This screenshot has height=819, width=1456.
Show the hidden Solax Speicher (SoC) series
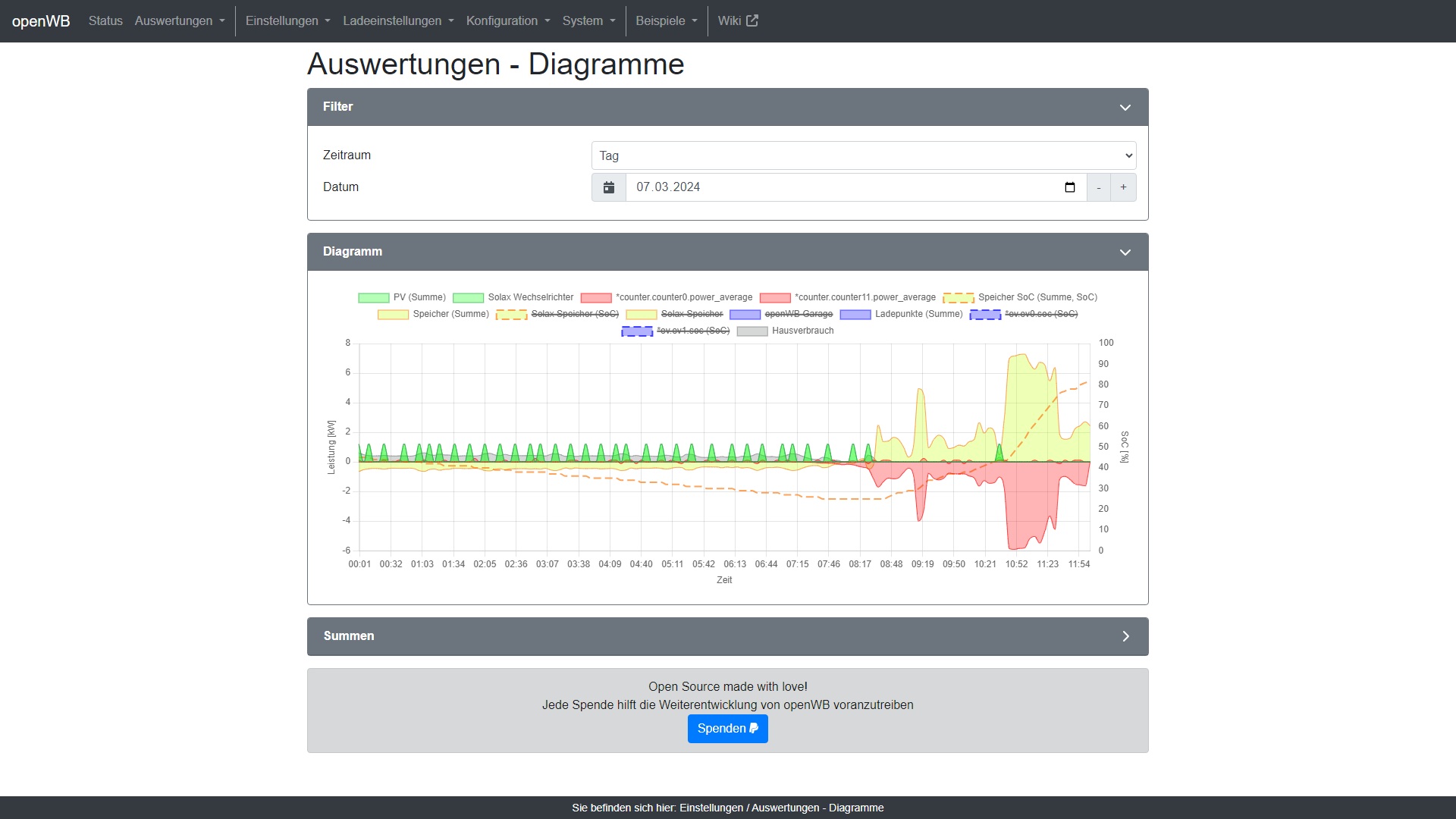(557, 314)
